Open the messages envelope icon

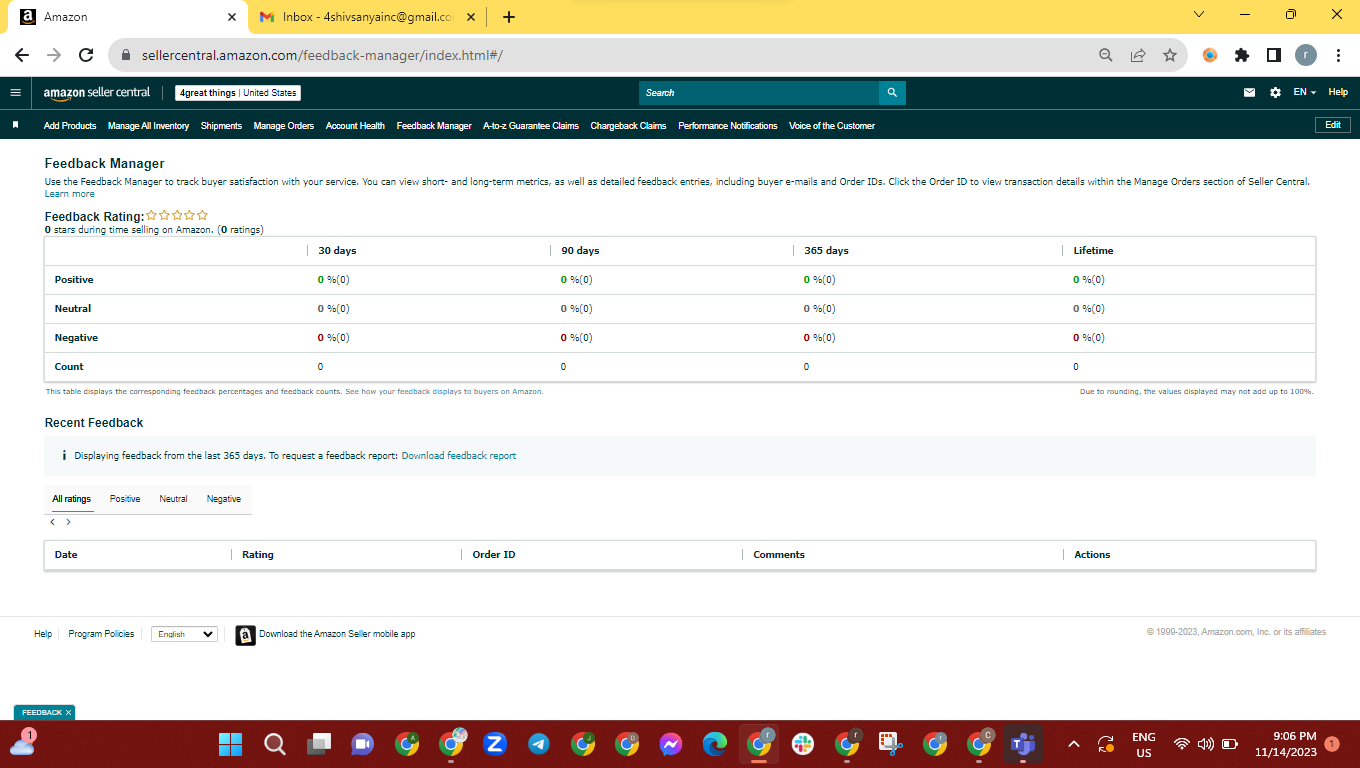(1249, 93)
